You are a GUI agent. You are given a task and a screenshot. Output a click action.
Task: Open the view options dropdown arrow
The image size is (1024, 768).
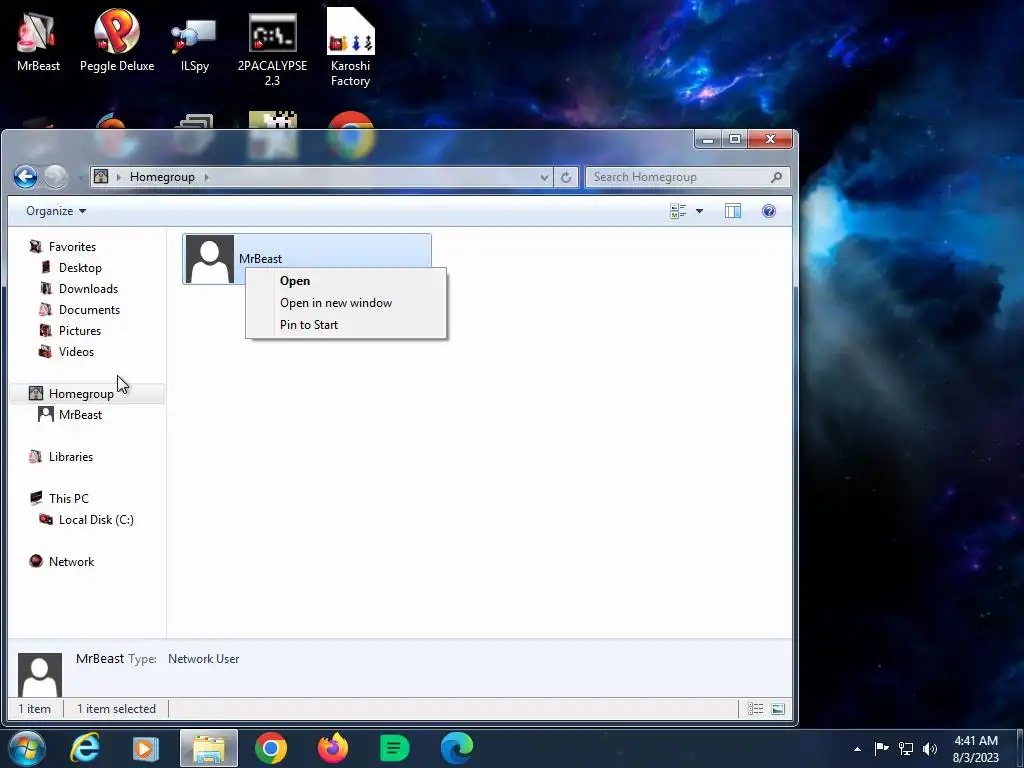click(699, 211)
